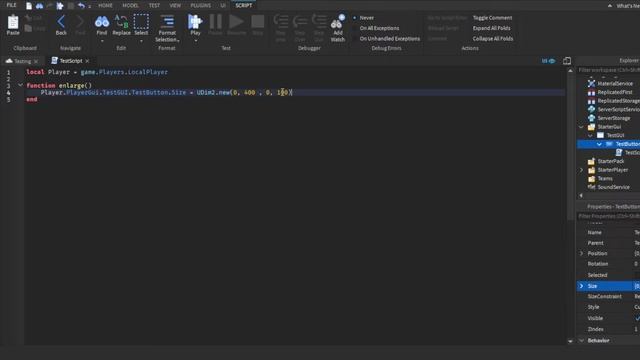This screenshot has height=360, width=640.
Task: Click the Add Watch icon
Action: pos(338,22)
